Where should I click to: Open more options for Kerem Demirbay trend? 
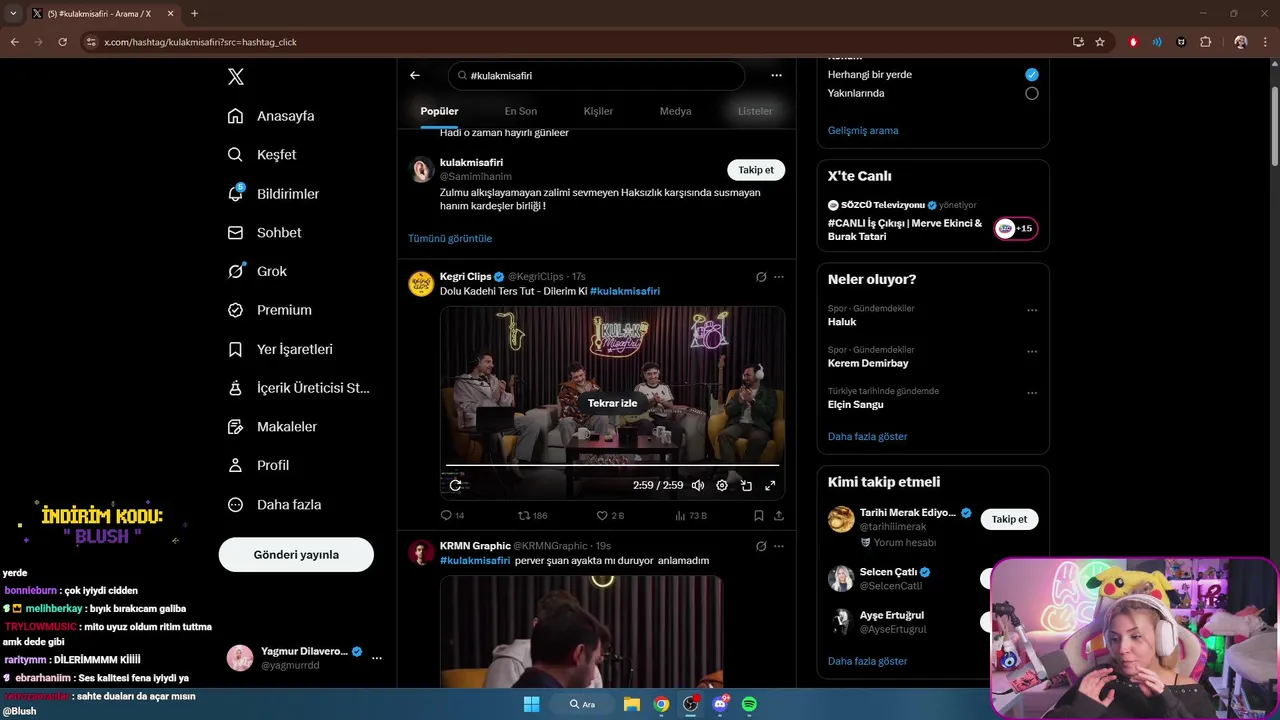(x=1032, y=352)
